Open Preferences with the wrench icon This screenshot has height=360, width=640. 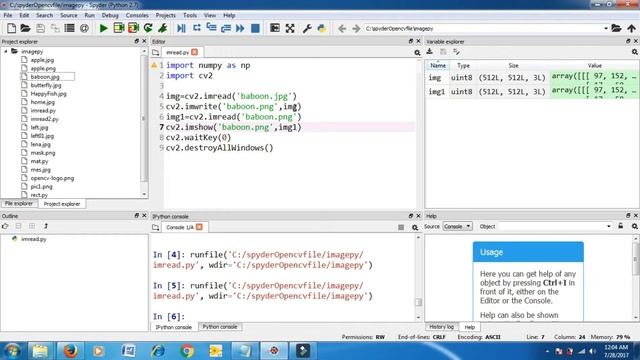(307, 28)
